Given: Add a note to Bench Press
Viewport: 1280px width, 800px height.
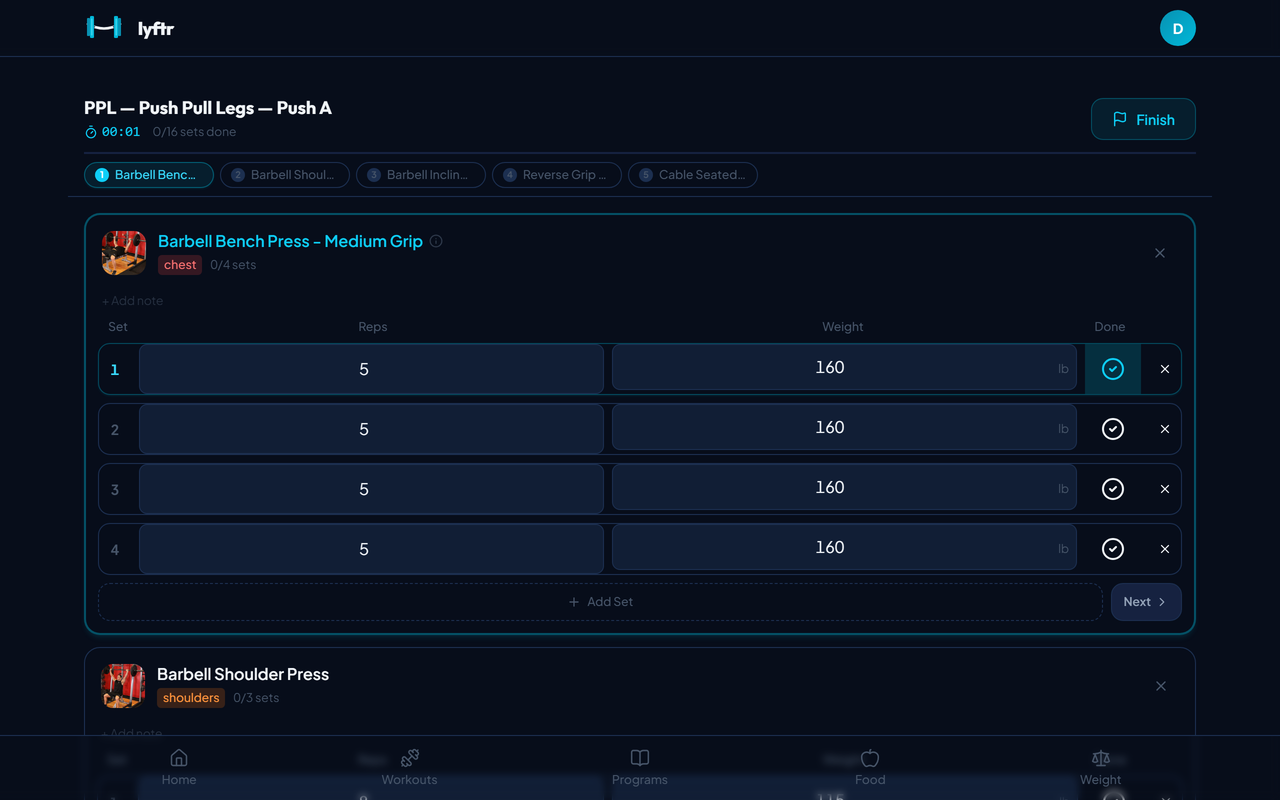Looking at the screenshot, I should coord(132,301).
